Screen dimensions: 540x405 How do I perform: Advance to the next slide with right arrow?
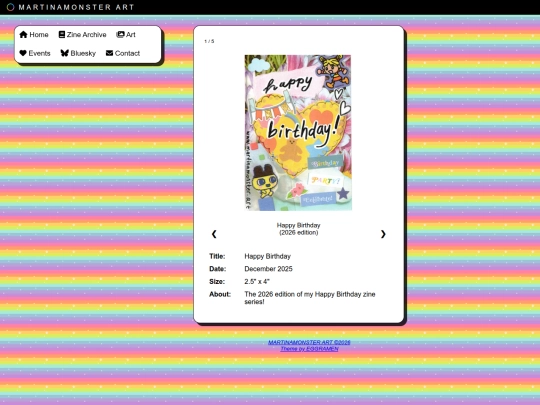[x=383, y=234]
